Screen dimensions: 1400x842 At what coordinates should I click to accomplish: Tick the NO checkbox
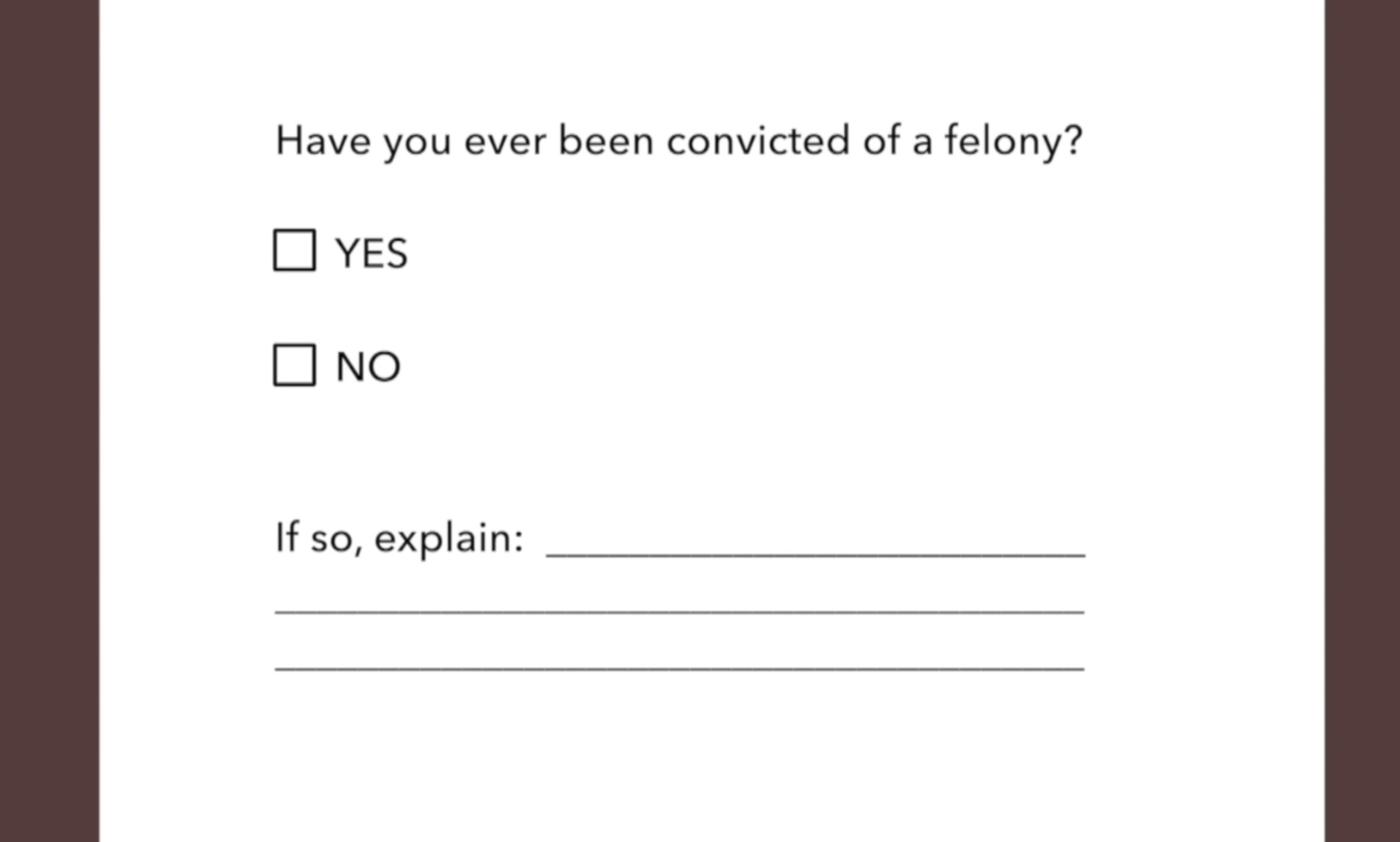294,365
